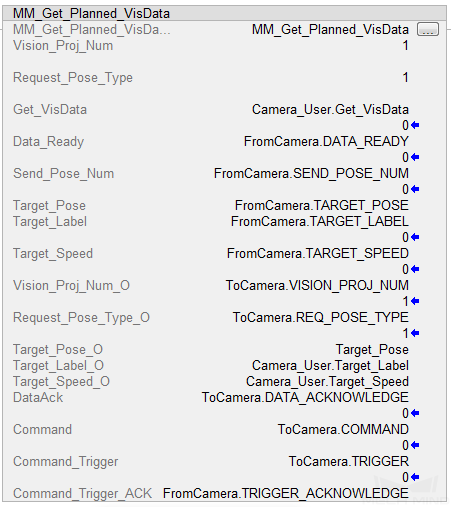Viewport: 451px width, 507px height.
Task: Click the blue arrow beside Command value
Action: [x=415, y=445]
